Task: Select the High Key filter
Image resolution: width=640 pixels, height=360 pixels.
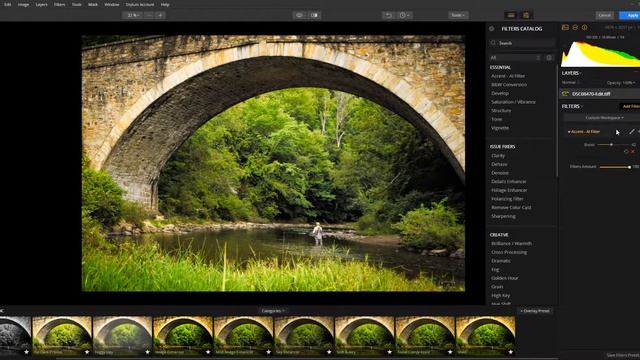Action: 500,296
